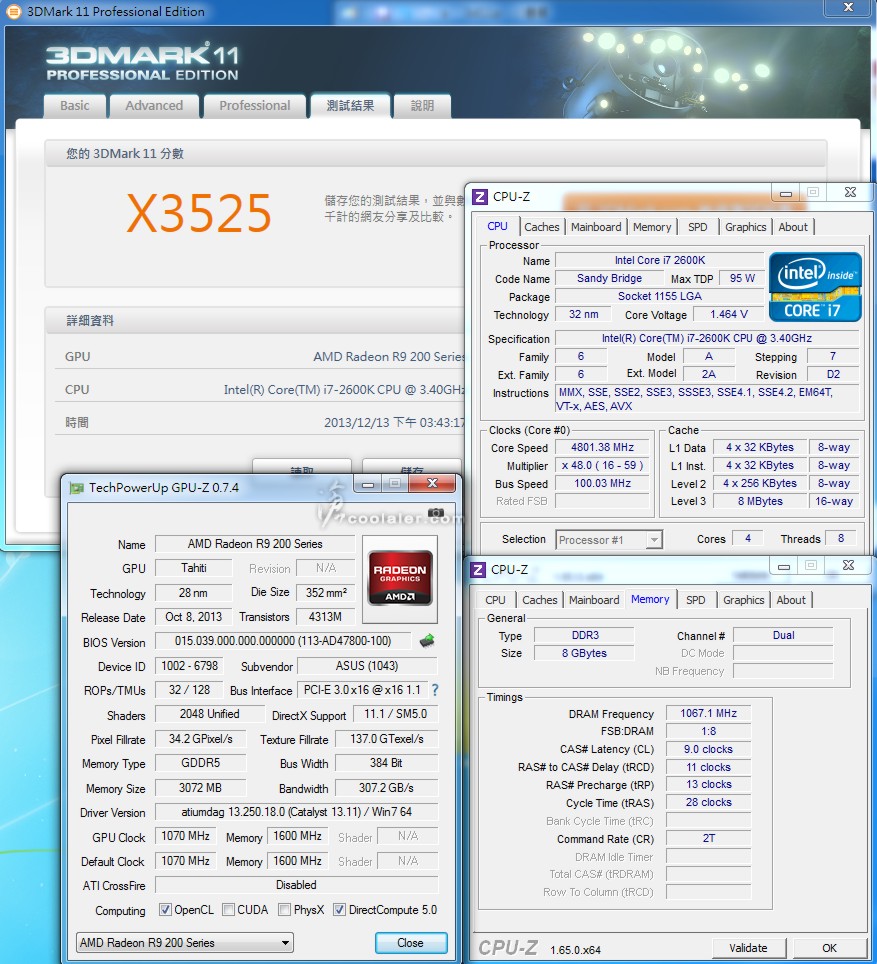Toggle the DirectCompute 5.0 checkbox
Viewport: 877px width, 964px height.
pos(339,909)
